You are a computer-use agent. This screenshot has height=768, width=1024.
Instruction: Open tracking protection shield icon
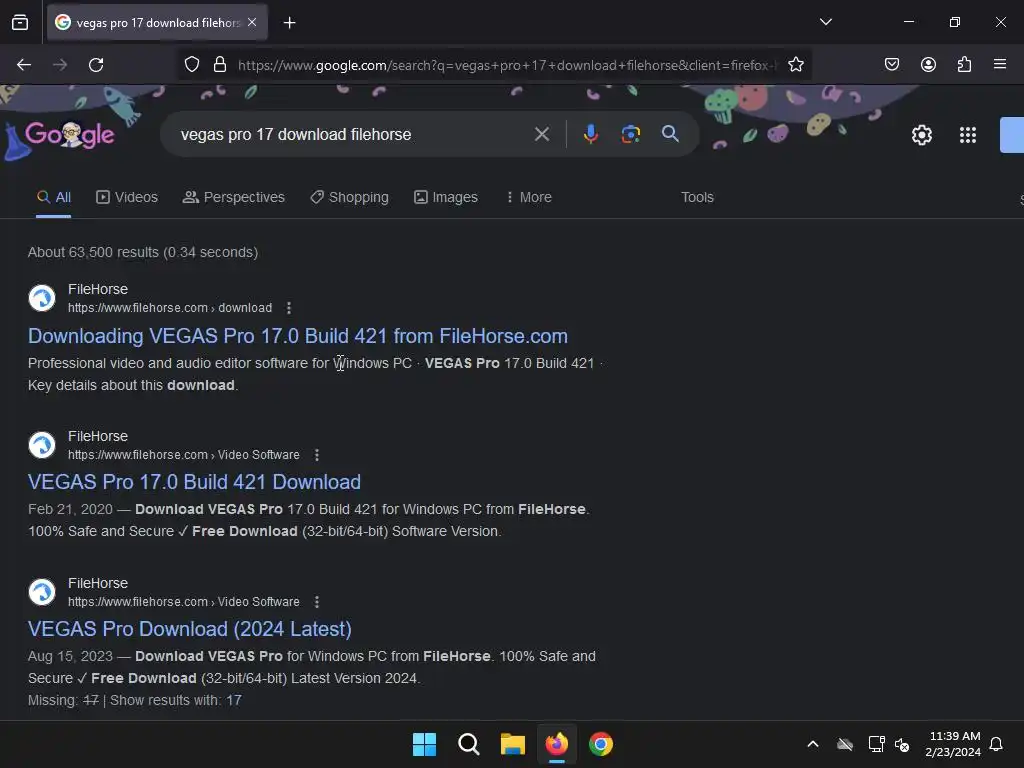[x=191, y=64]
